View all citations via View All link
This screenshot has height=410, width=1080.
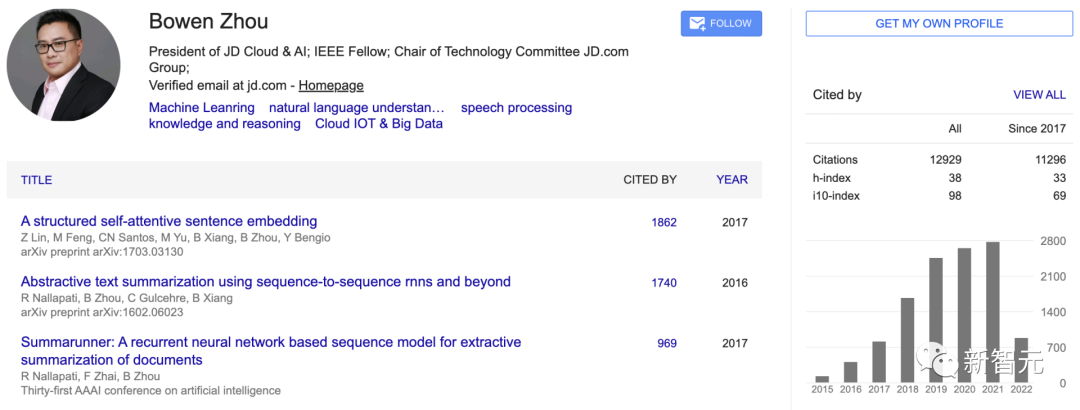[x=1039, y=95]
